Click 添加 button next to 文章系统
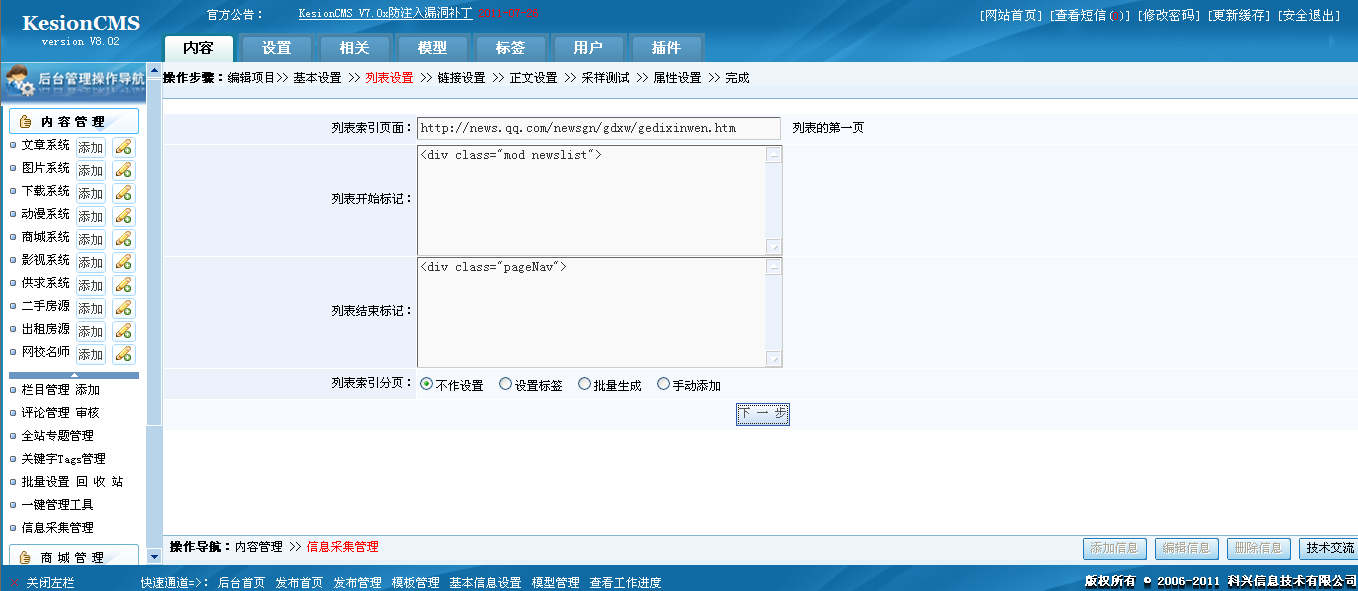 [91, 147]
